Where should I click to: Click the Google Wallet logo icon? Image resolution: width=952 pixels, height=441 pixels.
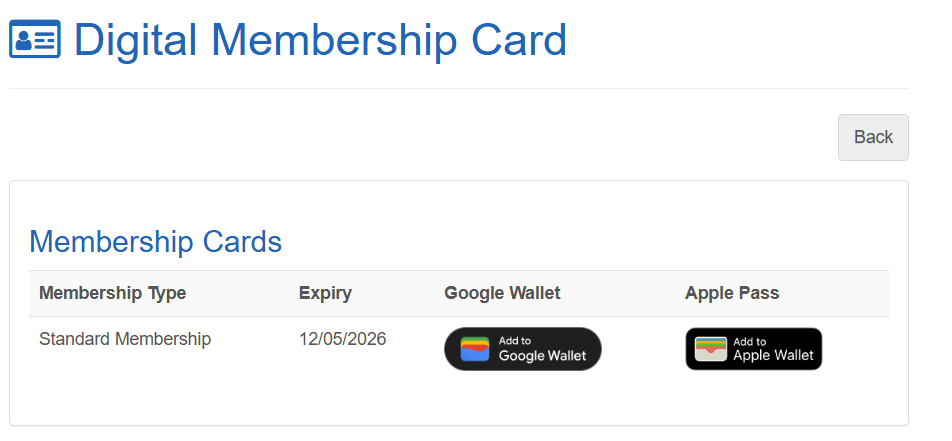pos(475,349)
